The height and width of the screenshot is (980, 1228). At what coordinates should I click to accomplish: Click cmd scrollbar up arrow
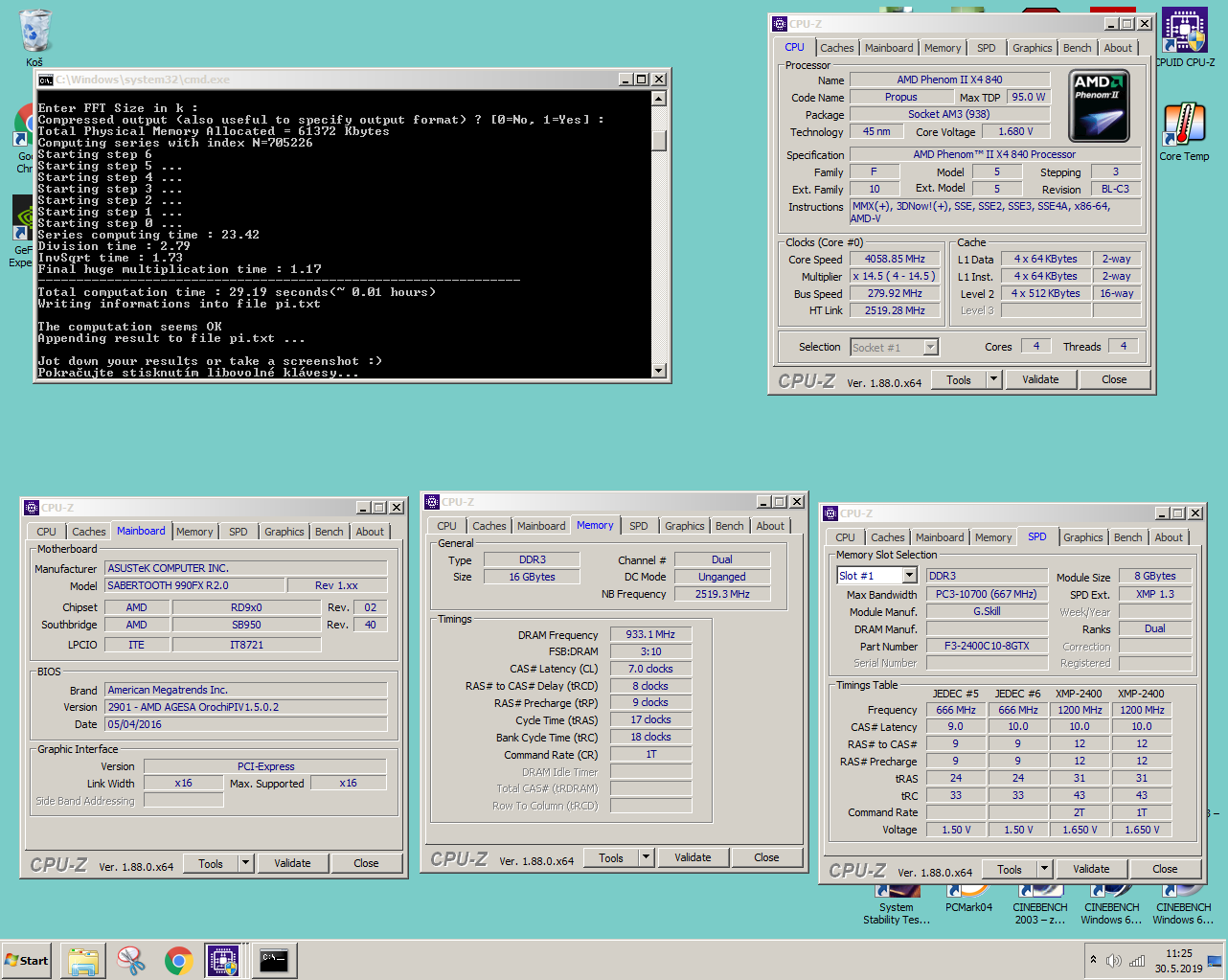coord(659,99)
